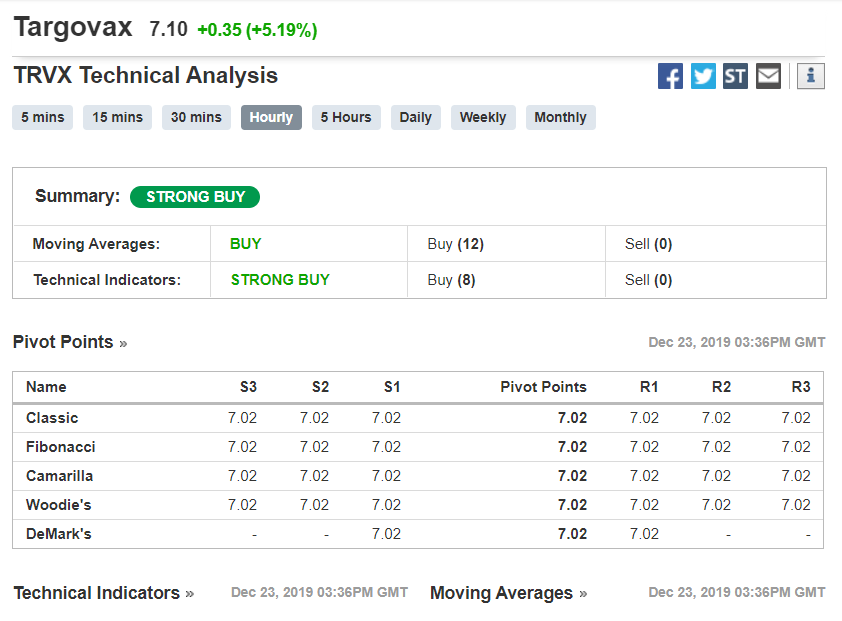The width and height of the screenshot is (842, 621).
Task: Open the info icon button
Action: (x=811, y=76)
